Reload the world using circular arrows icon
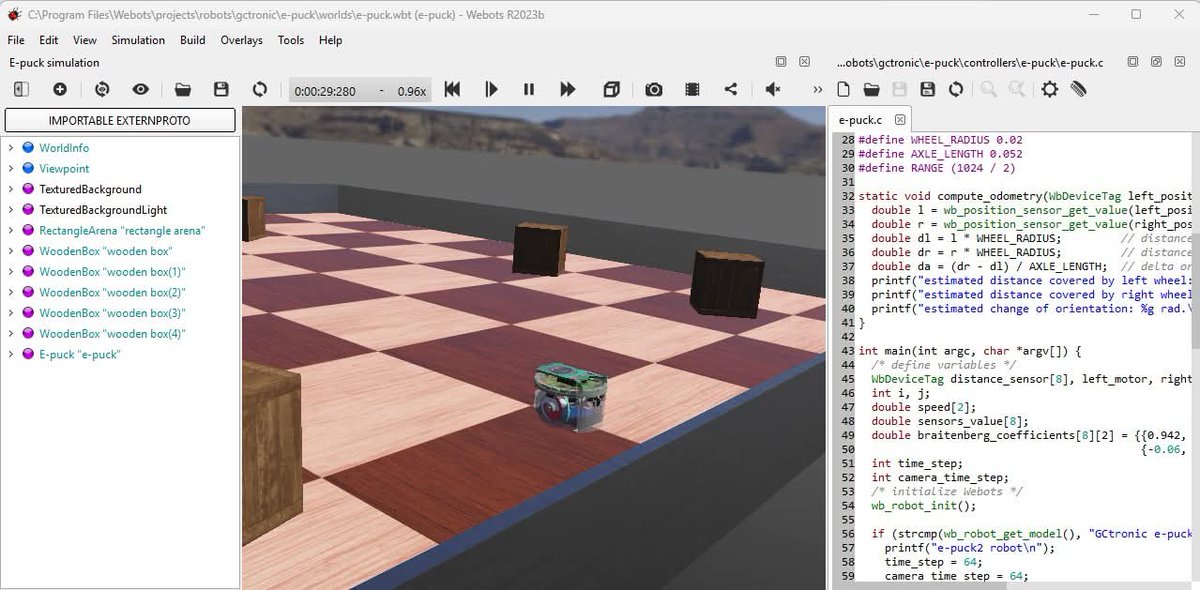Viewport: 1200px width, 590px height. 260,89
